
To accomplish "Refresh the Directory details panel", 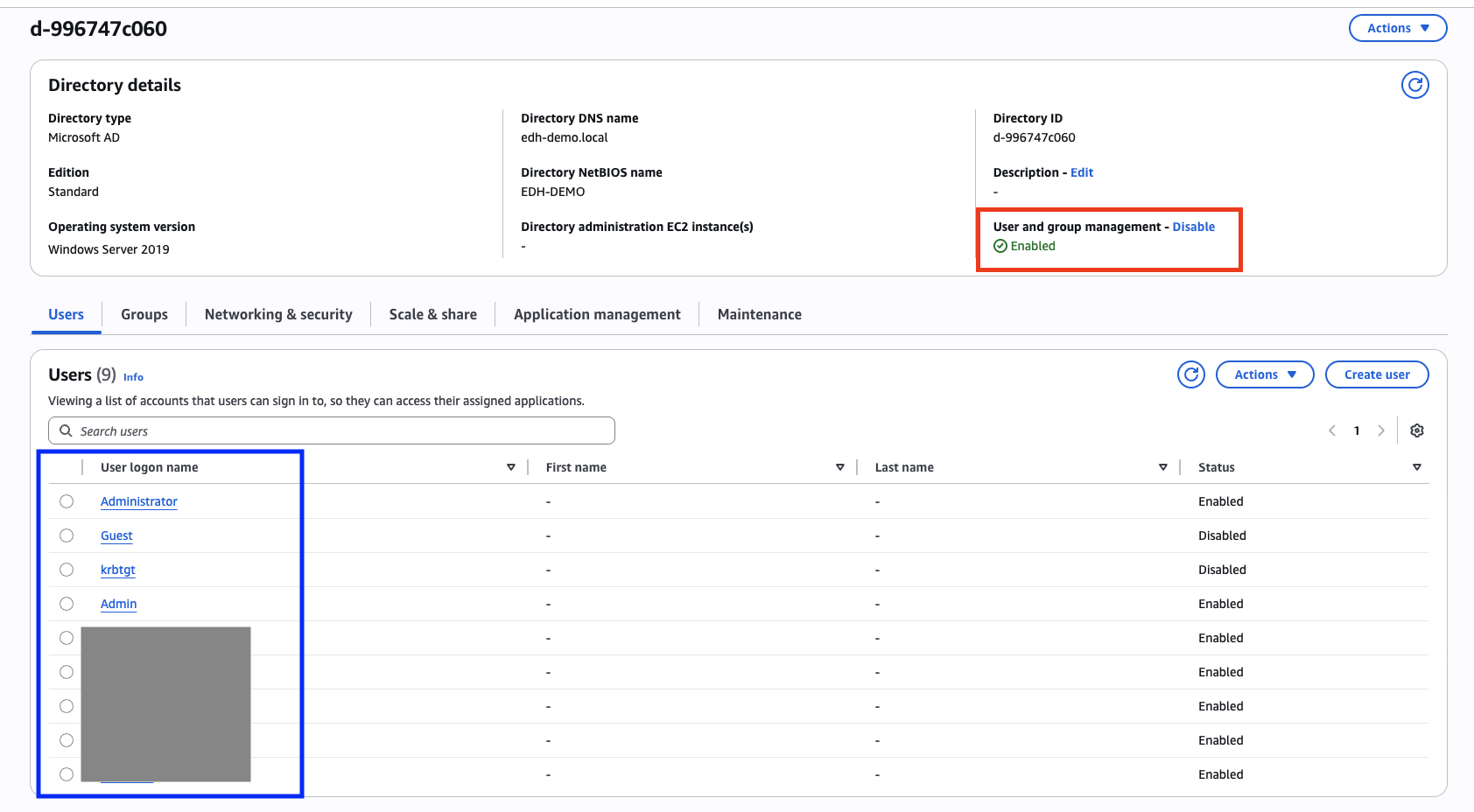I will click(x=1414, y=85).
